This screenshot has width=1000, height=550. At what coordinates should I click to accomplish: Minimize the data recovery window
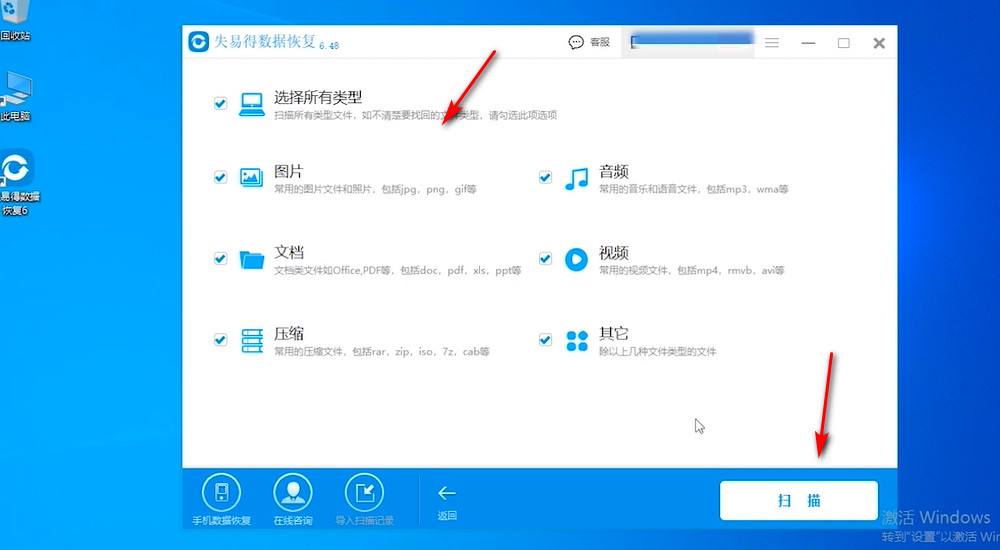808,43
